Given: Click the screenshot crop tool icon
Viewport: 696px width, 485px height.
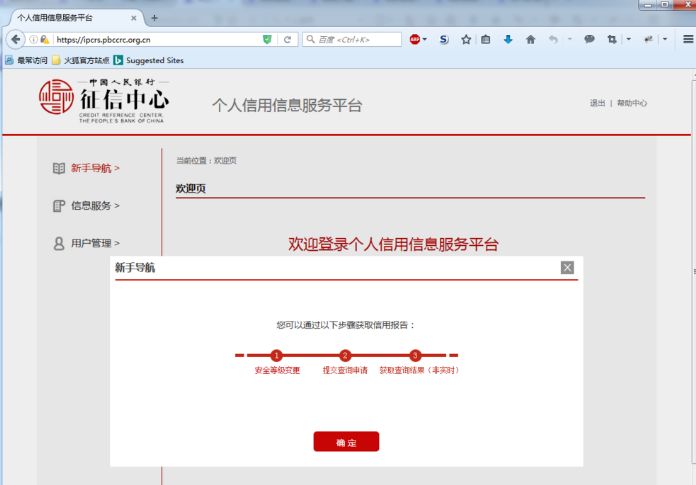Looking at the screenshot, I should [x=612, y=40].
